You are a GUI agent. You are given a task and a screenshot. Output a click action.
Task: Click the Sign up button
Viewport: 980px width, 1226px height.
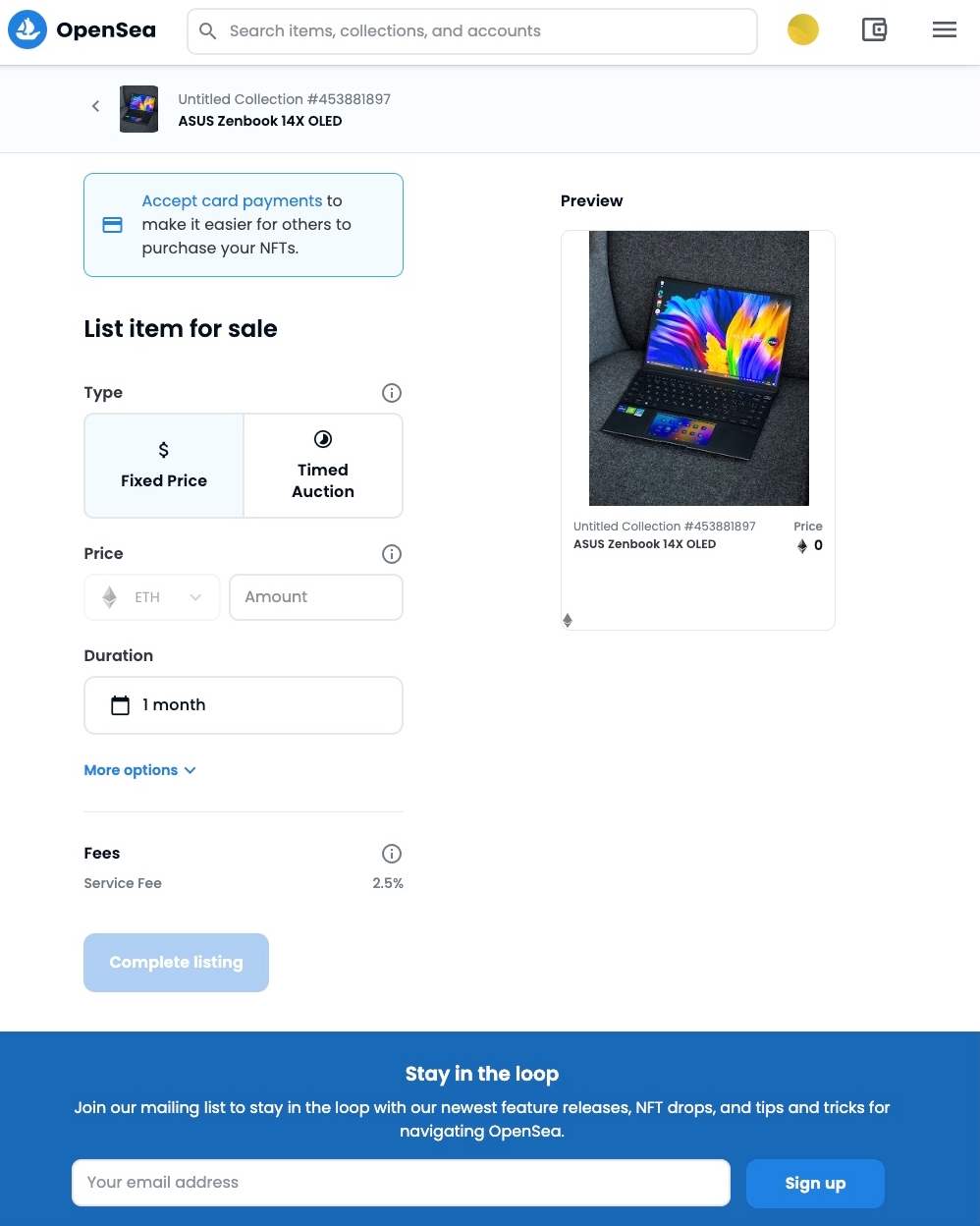coord(815,1184)
